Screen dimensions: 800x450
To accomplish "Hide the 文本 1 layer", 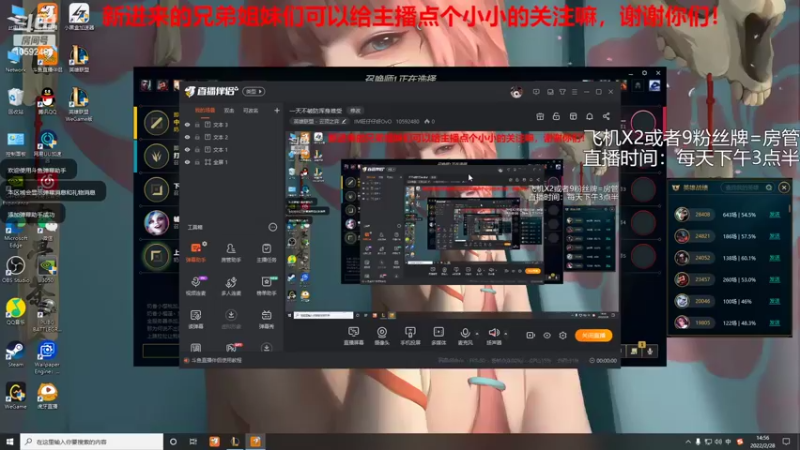I will coord(187,149).
